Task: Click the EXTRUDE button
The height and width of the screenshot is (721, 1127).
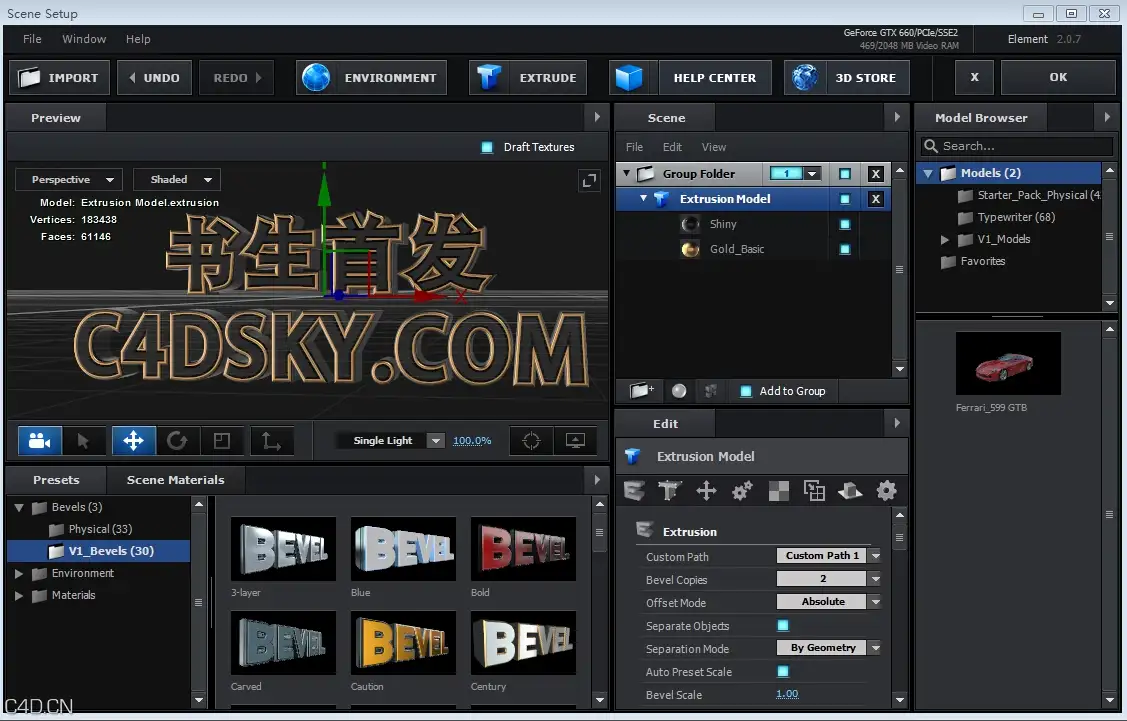Action: 528,78
